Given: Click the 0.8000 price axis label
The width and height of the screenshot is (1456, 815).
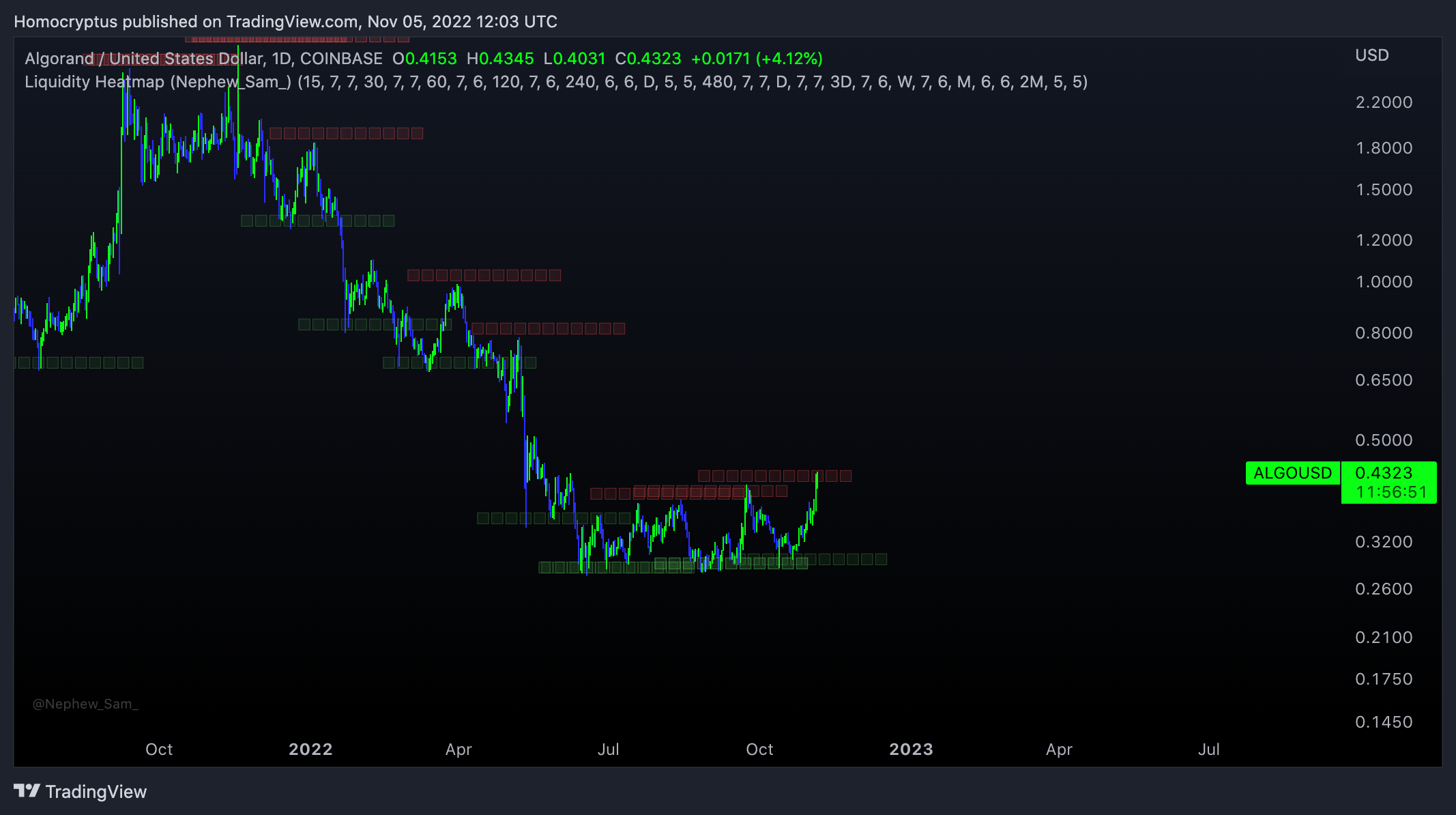Looking at the screenshot, I should 1384,333.
